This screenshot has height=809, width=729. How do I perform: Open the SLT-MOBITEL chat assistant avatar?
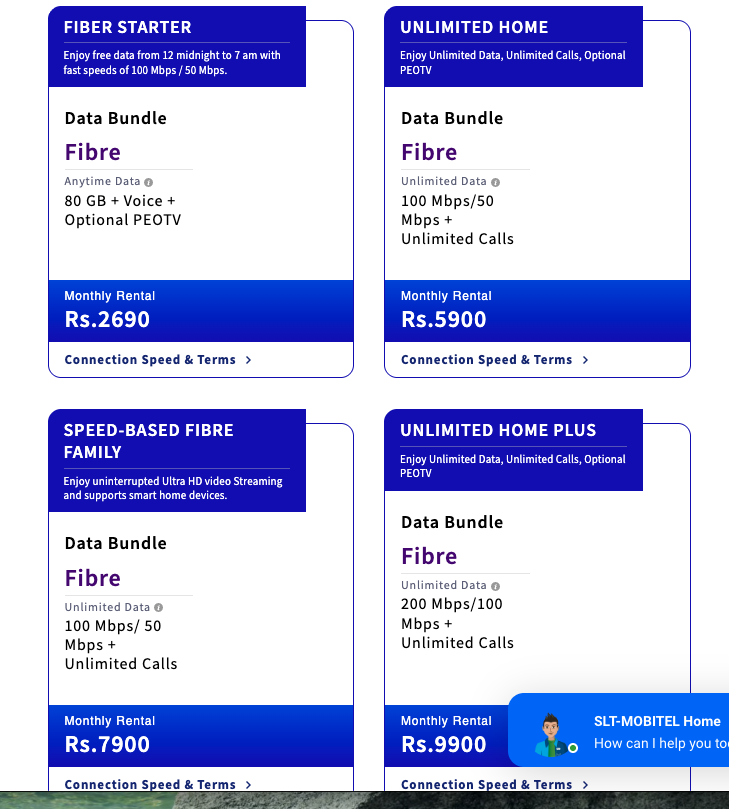point(552,735)
